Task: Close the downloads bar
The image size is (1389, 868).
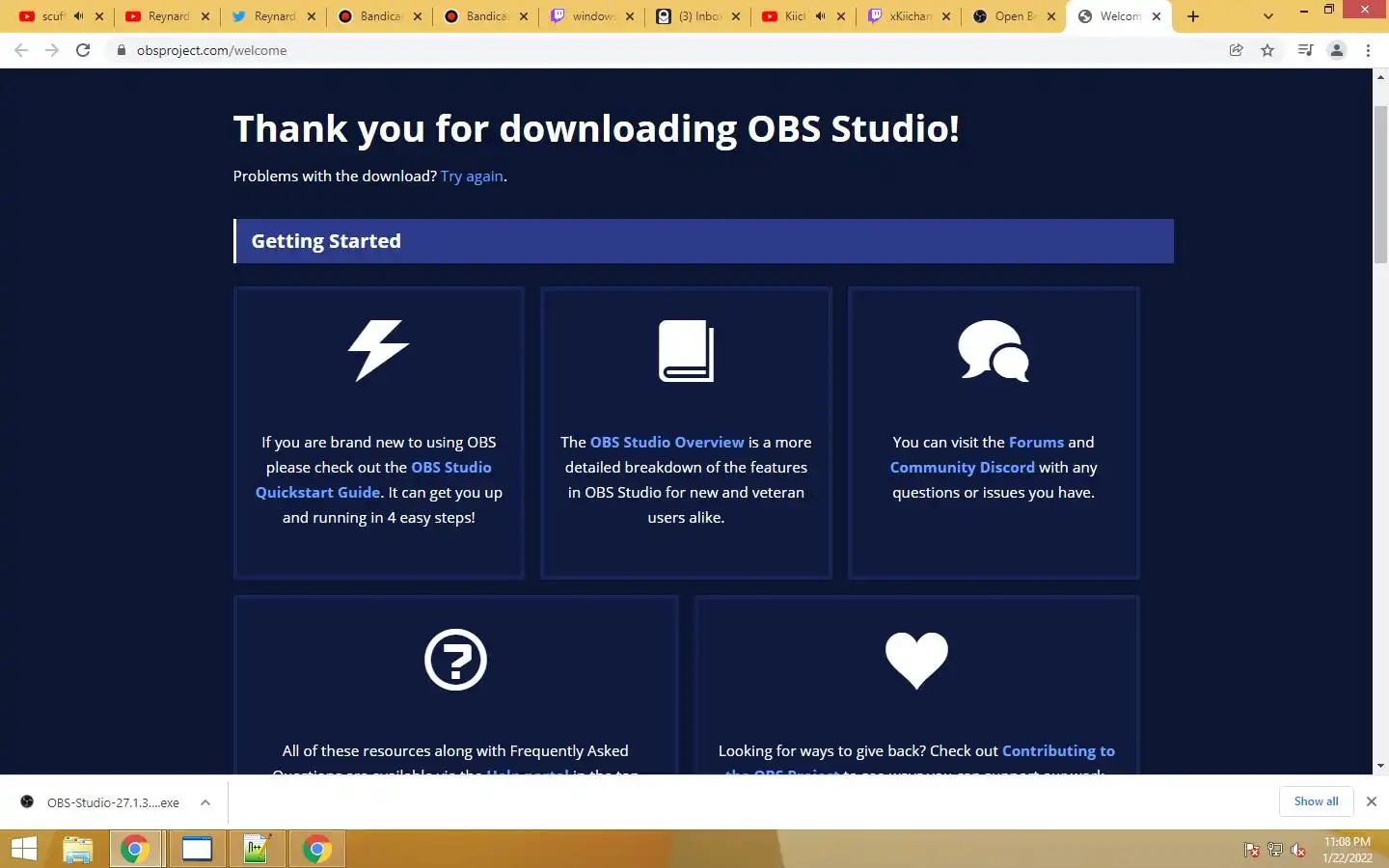Action: coord(1371,801)
